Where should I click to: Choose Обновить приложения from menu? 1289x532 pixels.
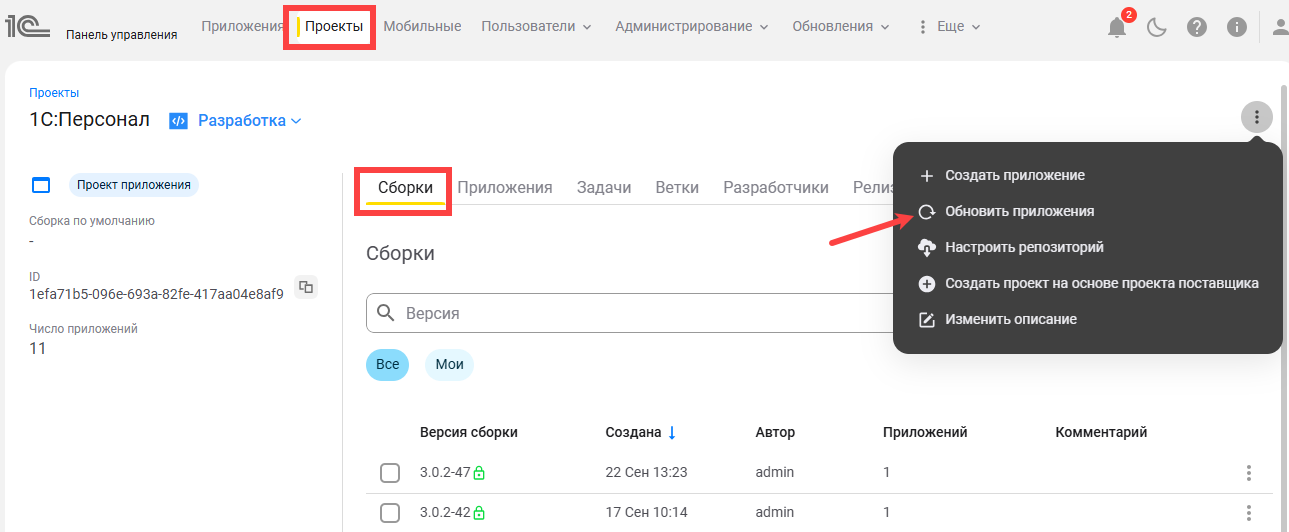point(1087,212)
